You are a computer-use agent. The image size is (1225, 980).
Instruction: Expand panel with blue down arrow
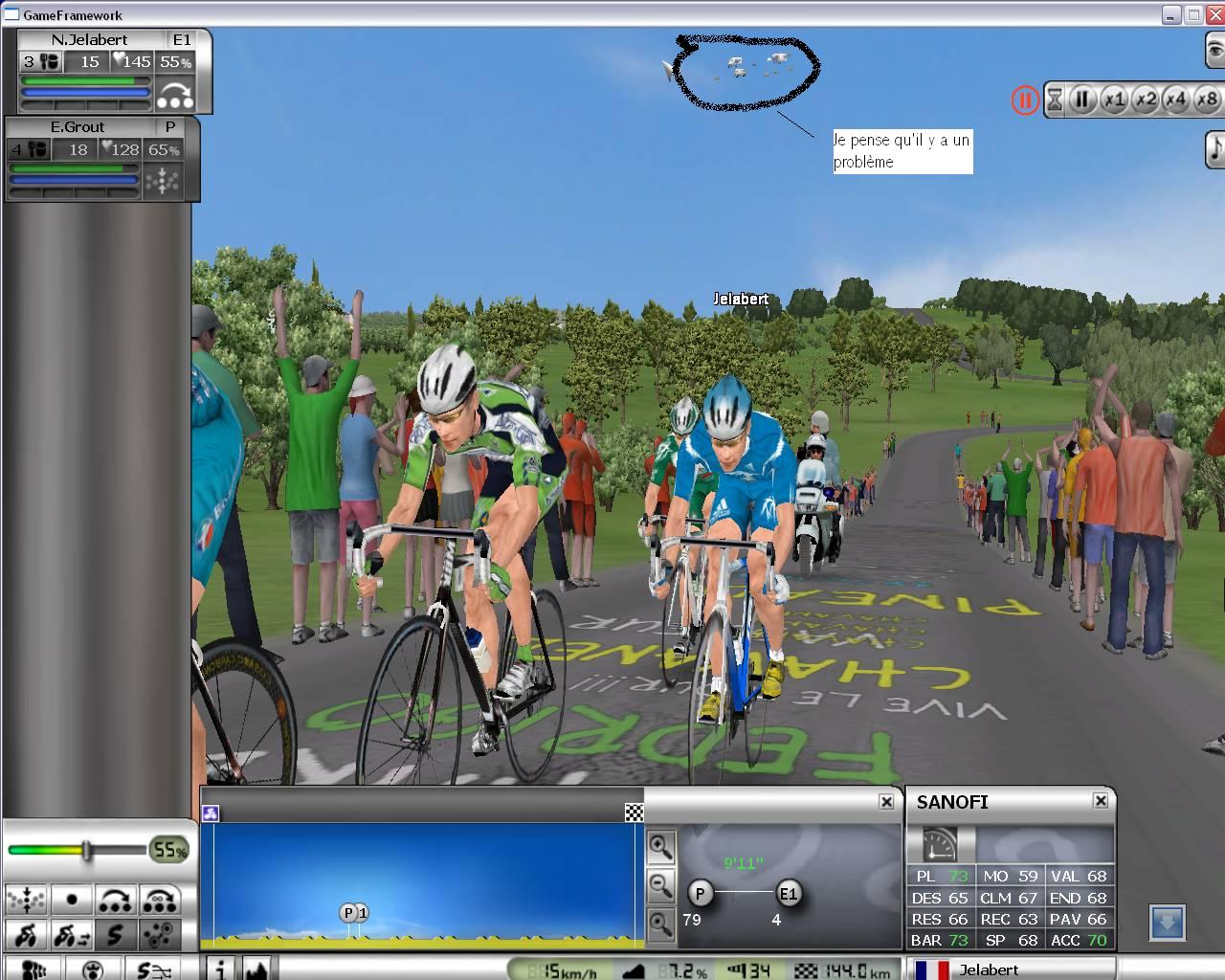coord(1167,923)
